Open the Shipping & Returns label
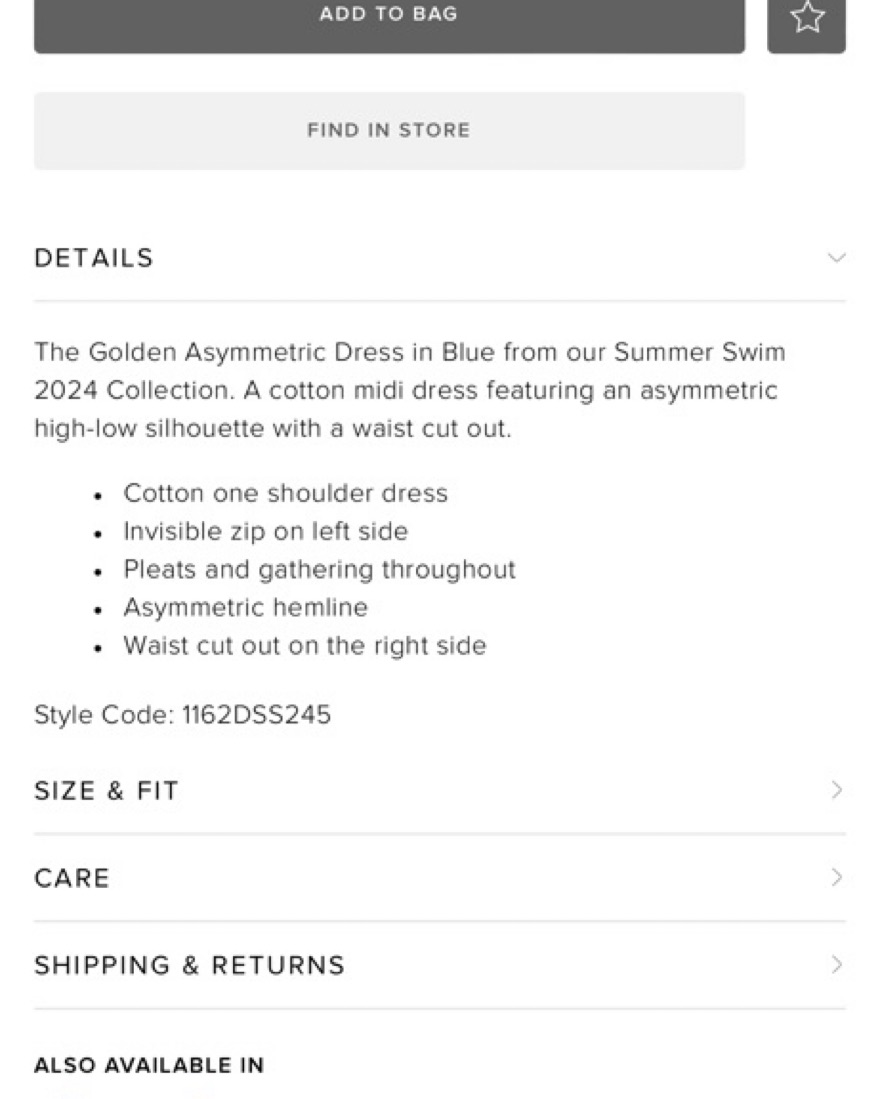 189,965
